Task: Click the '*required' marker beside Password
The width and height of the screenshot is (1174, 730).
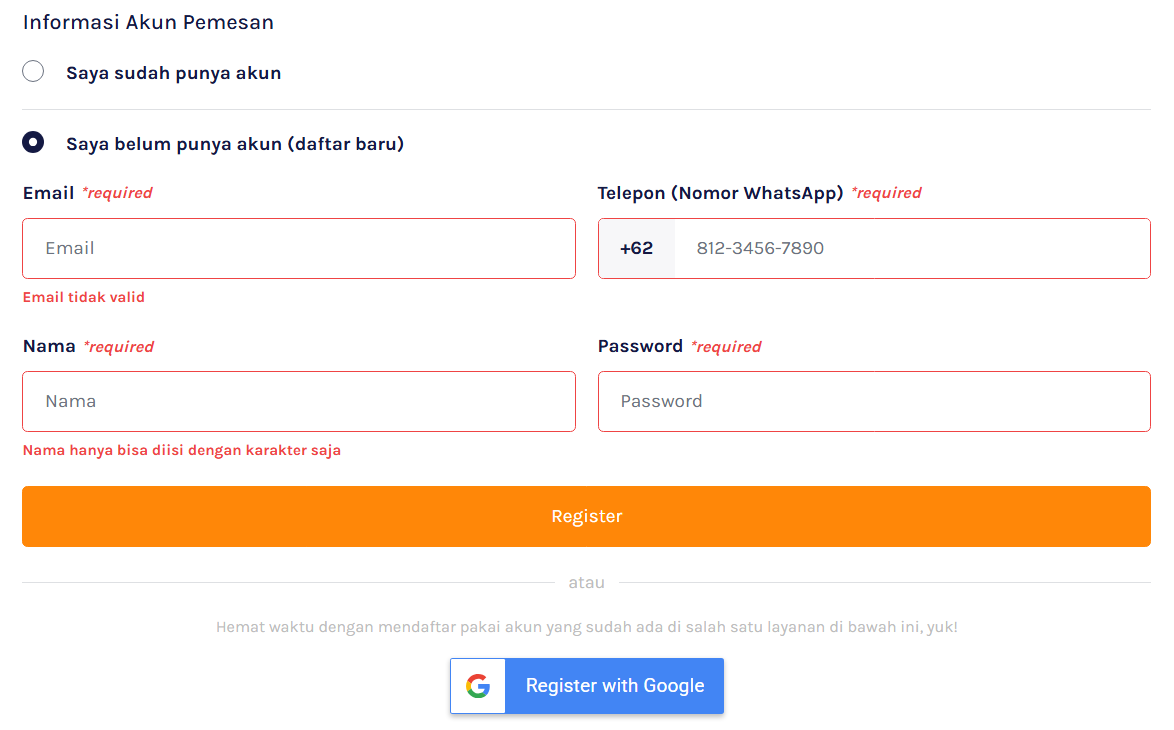Action: tap(726, 347)
